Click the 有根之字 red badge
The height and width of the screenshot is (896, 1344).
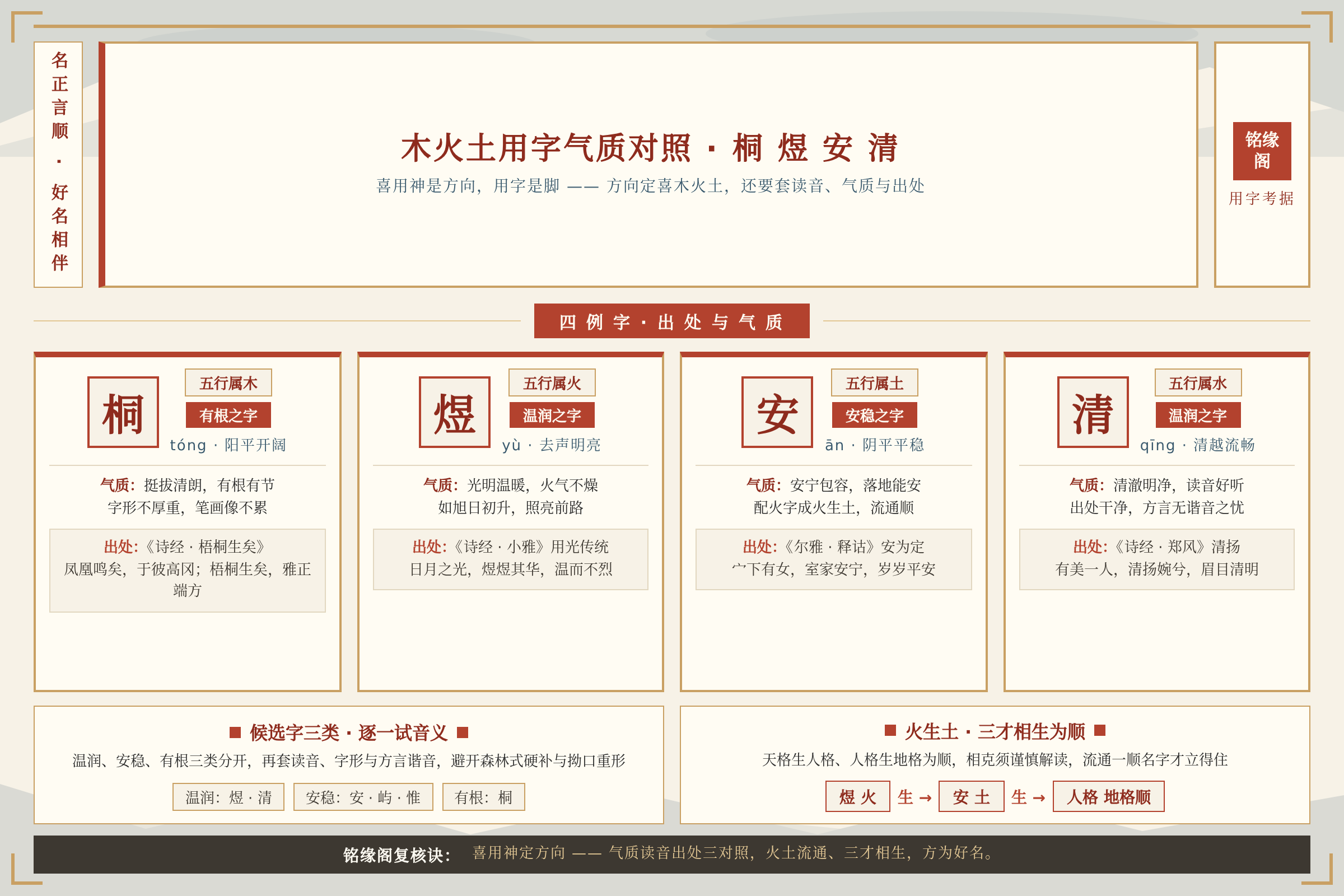click(228, 416)
